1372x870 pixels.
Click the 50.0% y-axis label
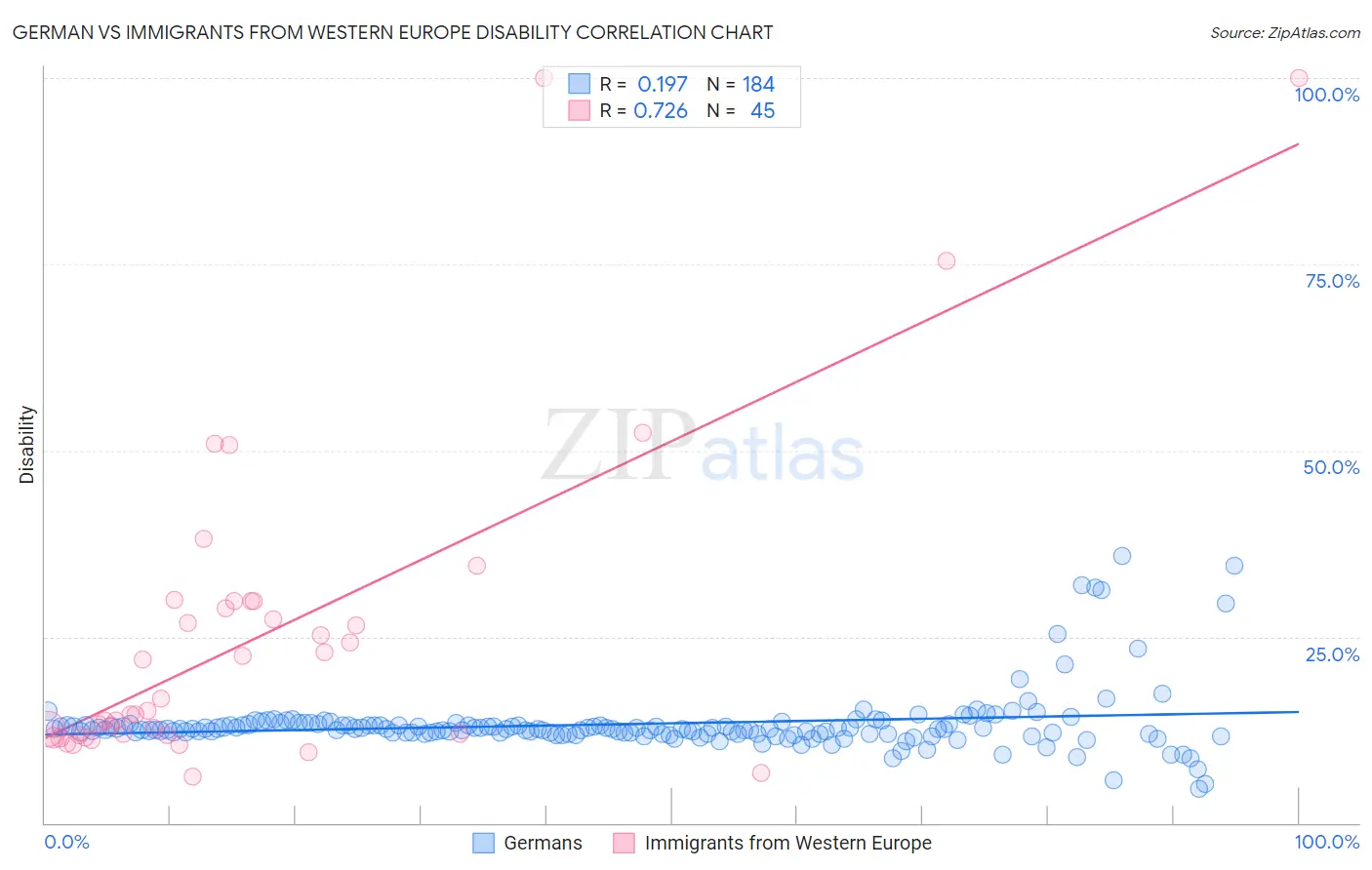1331,467
